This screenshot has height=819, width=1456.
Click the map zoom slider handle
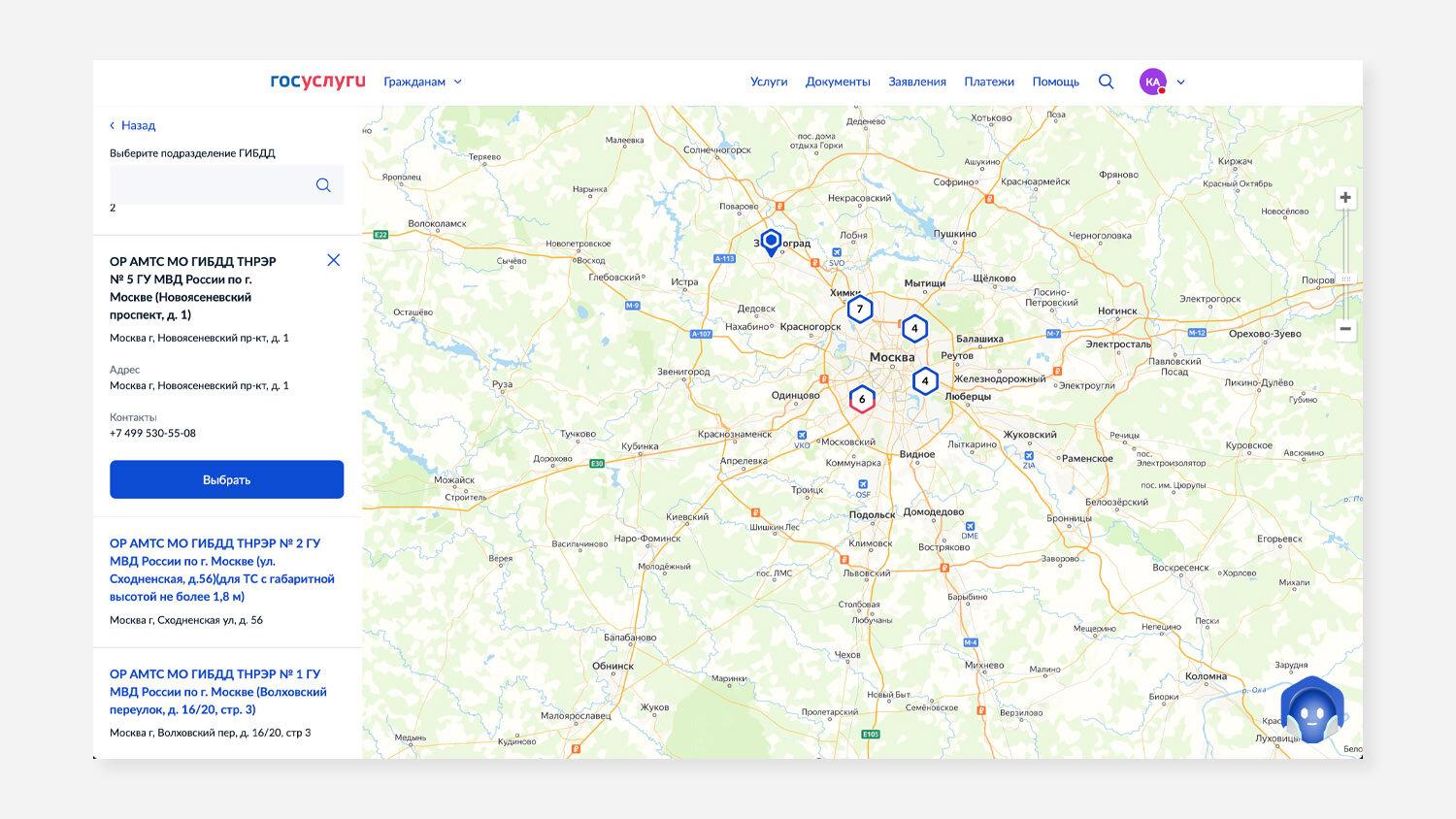pos(1345,278)
